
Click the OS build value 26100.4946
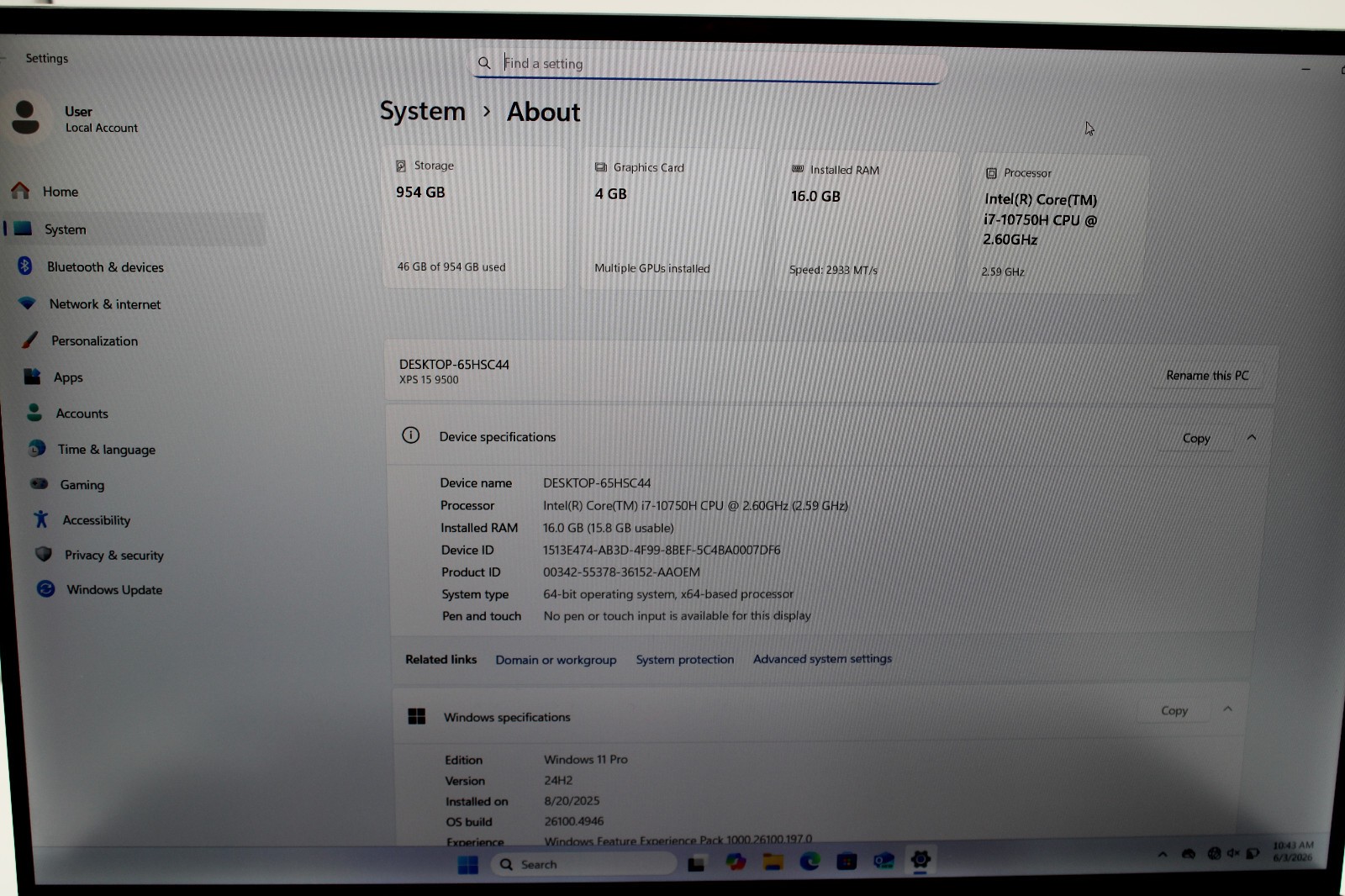tap(573, 821)
